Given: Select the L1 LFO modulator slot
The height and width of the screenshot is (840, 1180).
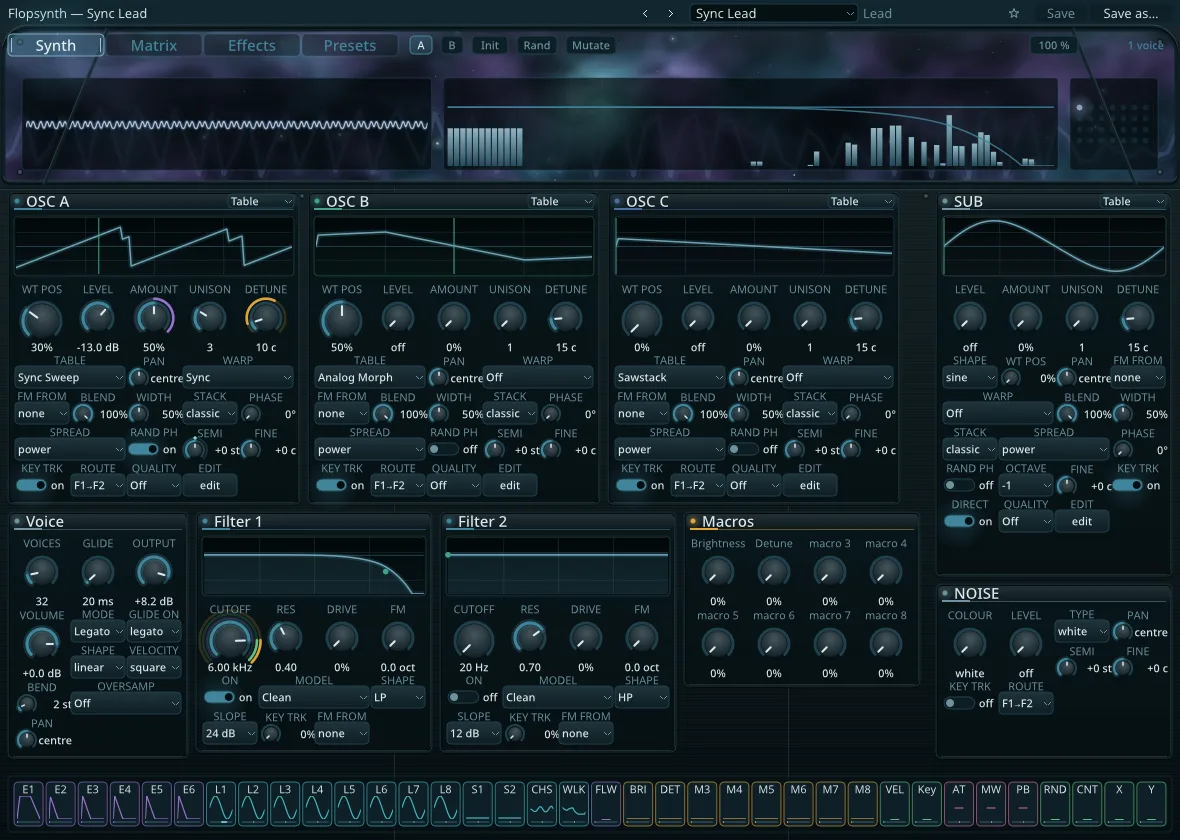Looking at the screenshot, I should [x=220, y=802].
